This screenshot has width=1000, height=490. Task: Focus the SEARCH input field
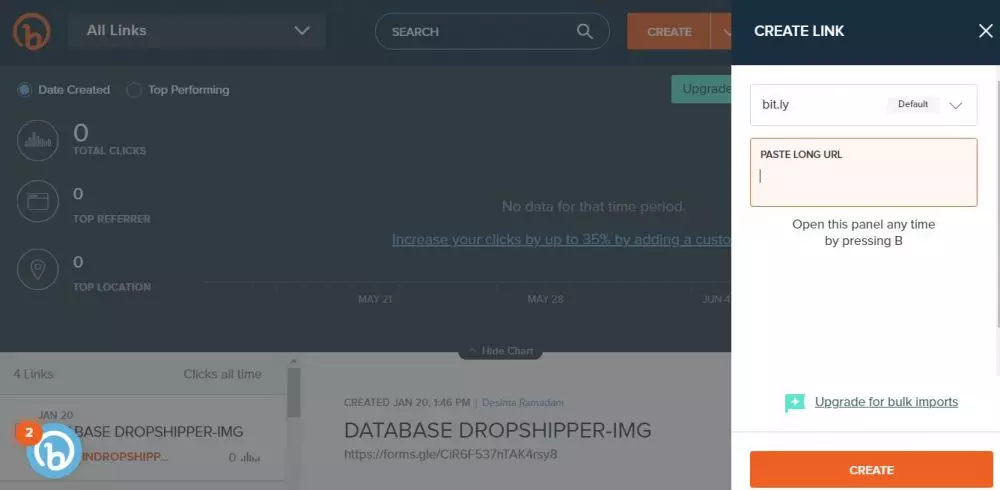coord(492,31)
